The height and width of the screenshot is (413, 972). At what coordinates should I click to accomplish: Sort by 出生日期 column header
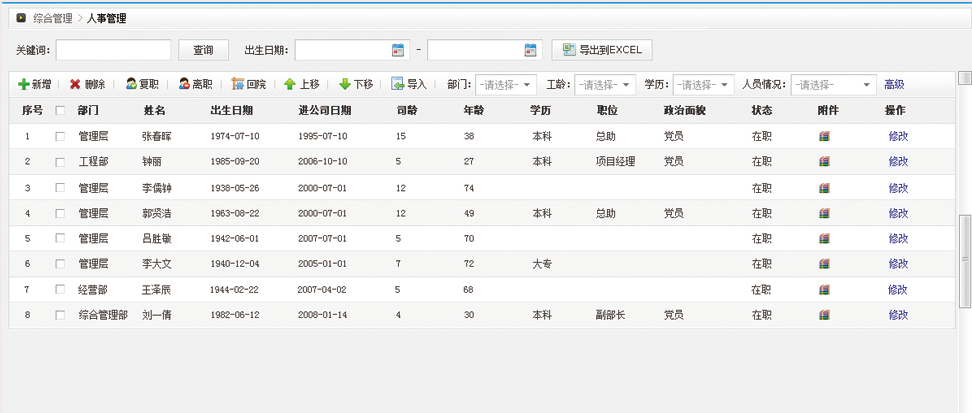[231, 110]
